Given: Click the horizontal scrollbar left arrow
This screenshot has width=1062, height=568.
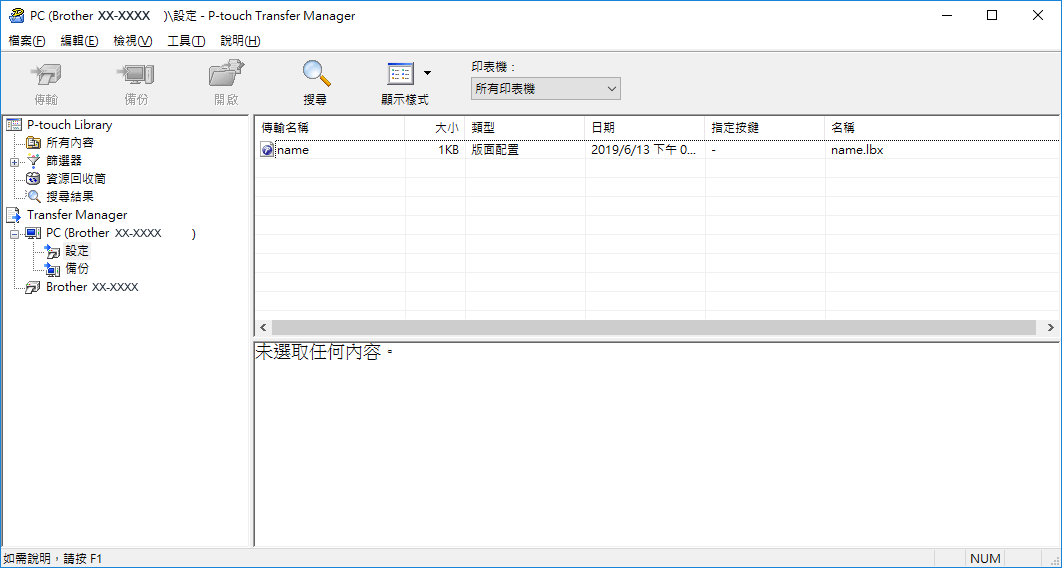Looking at the screenshot, I should pos(263,327).
